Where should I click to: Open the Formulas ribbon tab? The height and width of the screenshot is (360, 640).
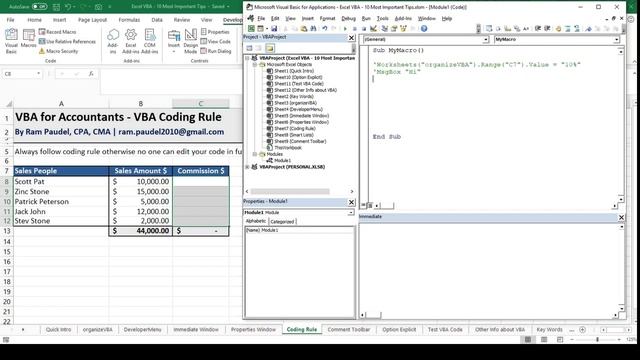[129, 20]
